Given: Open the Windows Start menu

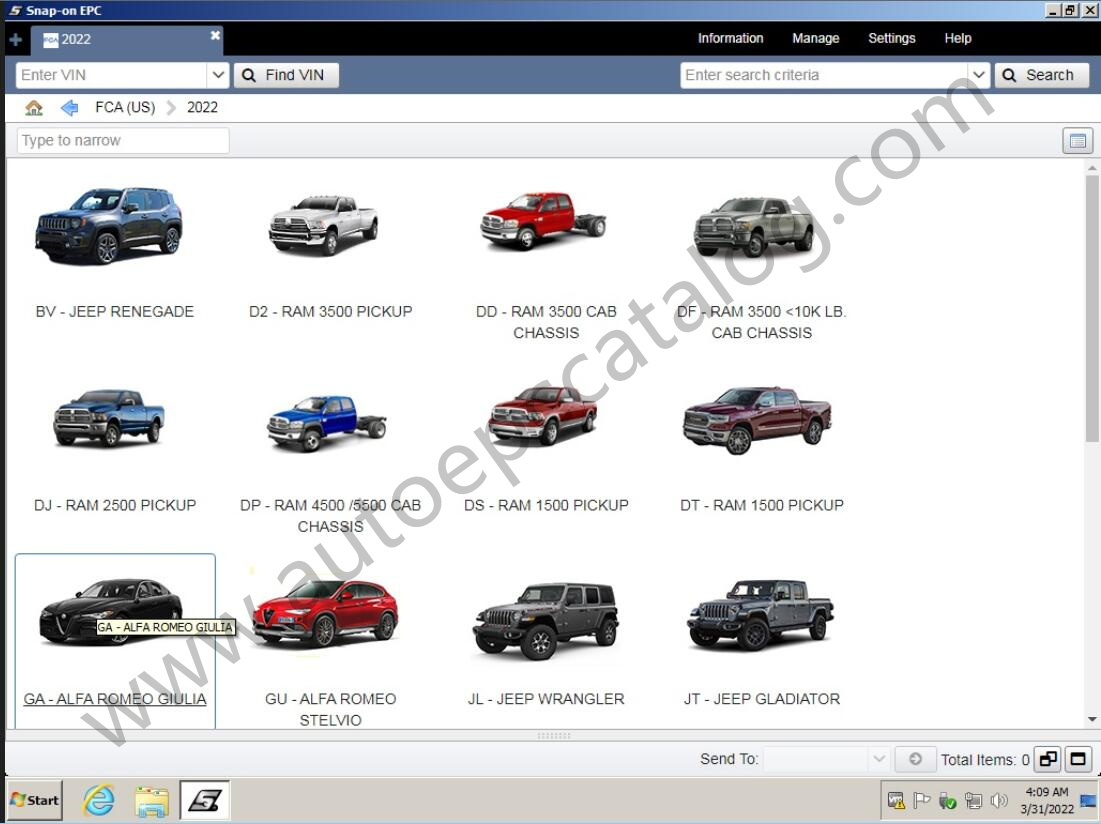Looking at the screenshot, I should [x=35, y=800].
